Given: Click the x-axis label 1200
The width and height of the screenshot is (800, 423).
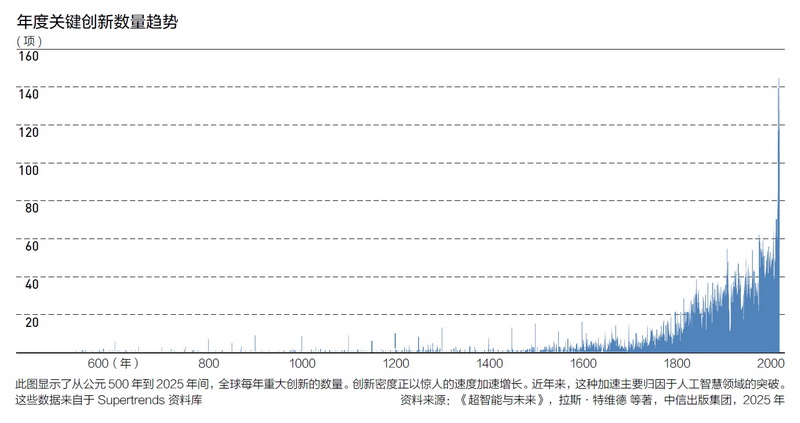Looking at the screenshot, I should (x=396, y=364).
